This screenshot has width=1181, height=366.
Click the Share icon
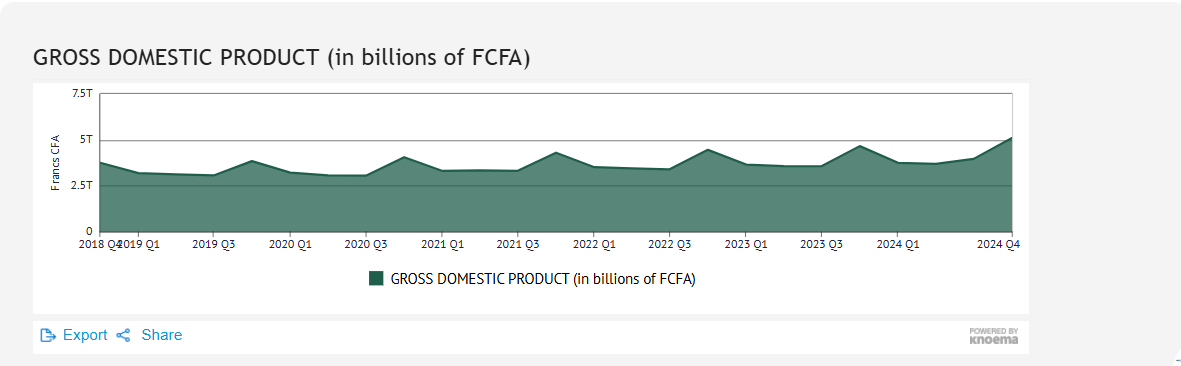pyautogui.click(x=124, y=335)
